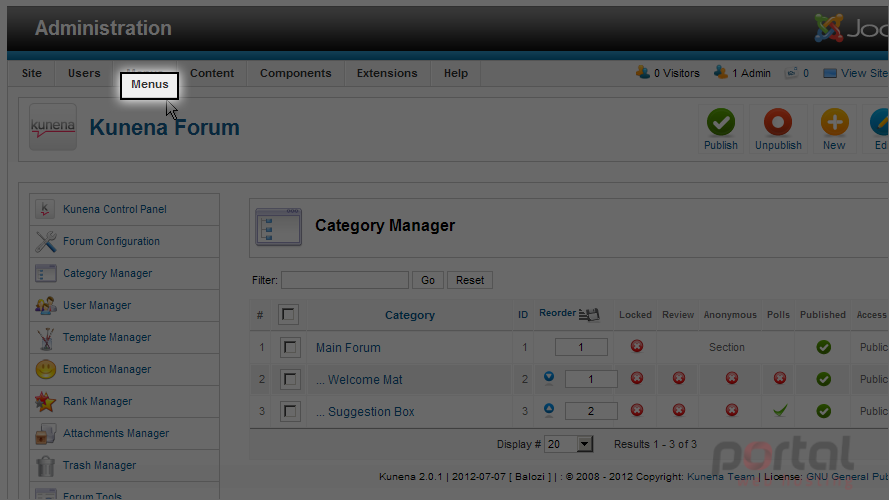889x500 pixels.
Task: Click the Rank Manager star icon
Action: 45,401
